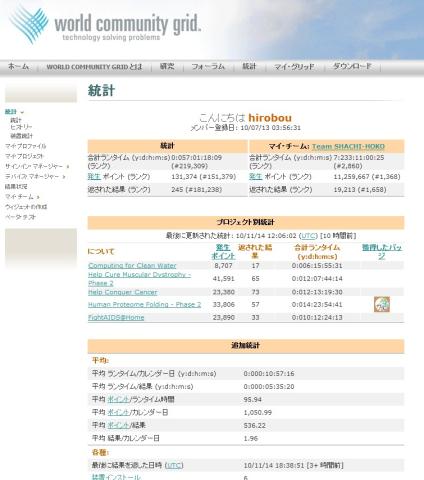Open the Team SHACHI-HOKO link
This screenshot has height=480, width=424.
(x=348, y=146)
